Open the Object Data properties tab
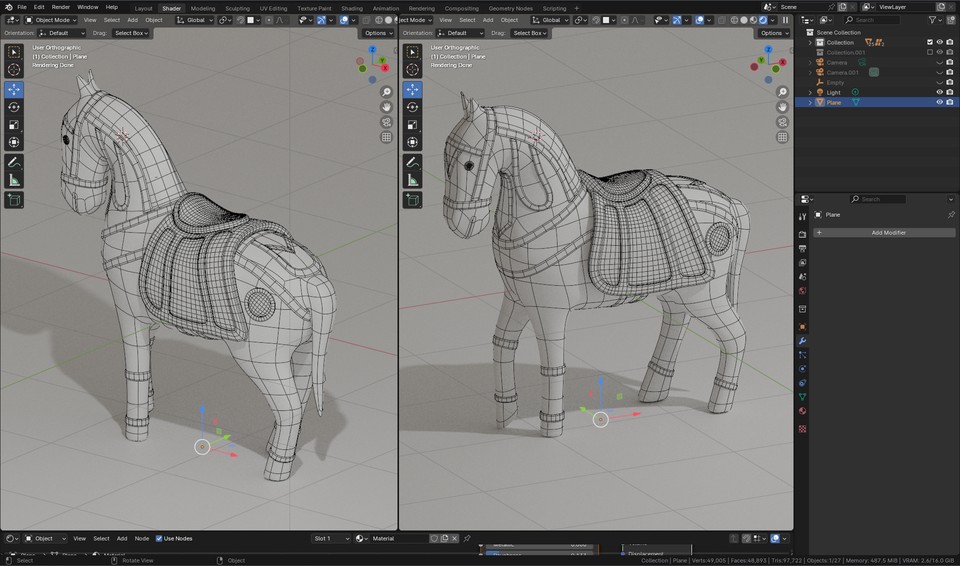 (803, 397)
